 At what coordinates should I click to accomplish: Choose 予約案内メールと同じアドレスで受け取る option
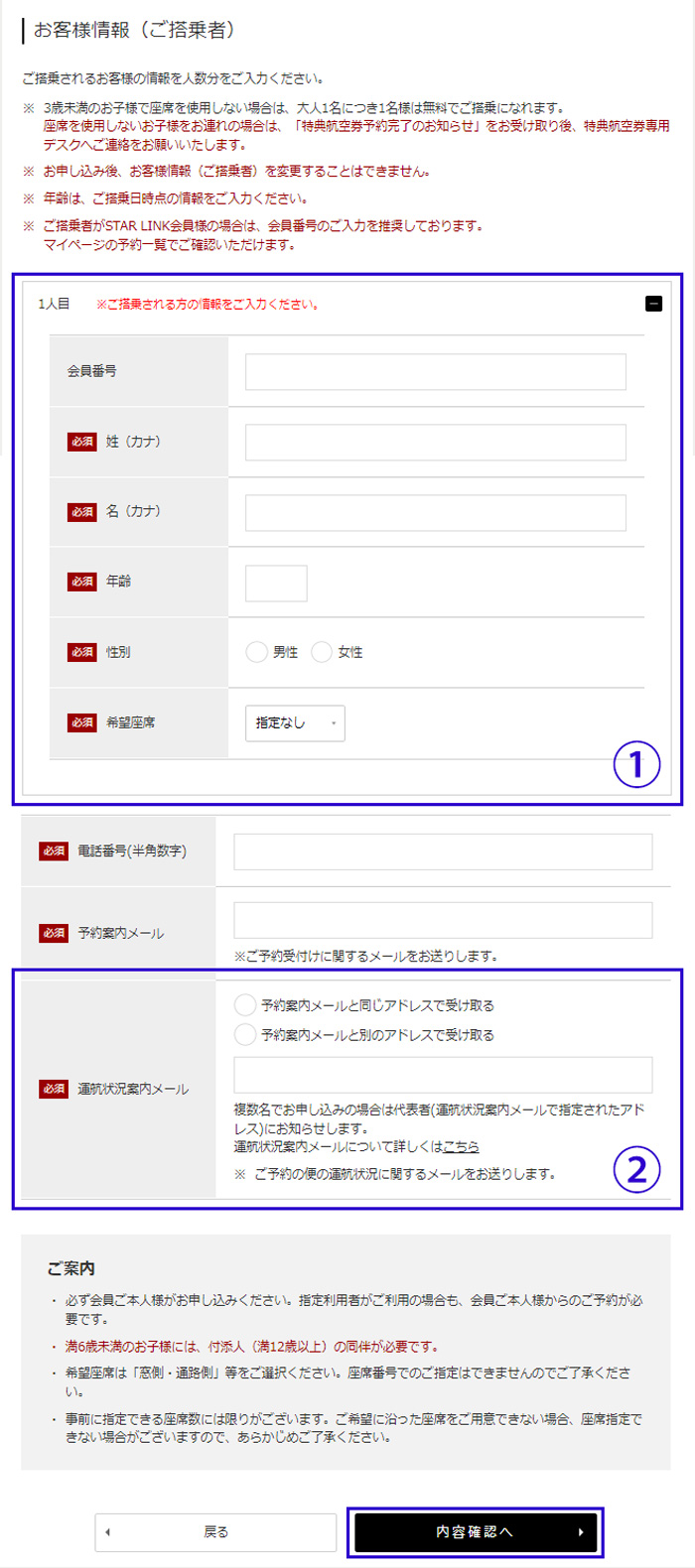pos(244,1005)
